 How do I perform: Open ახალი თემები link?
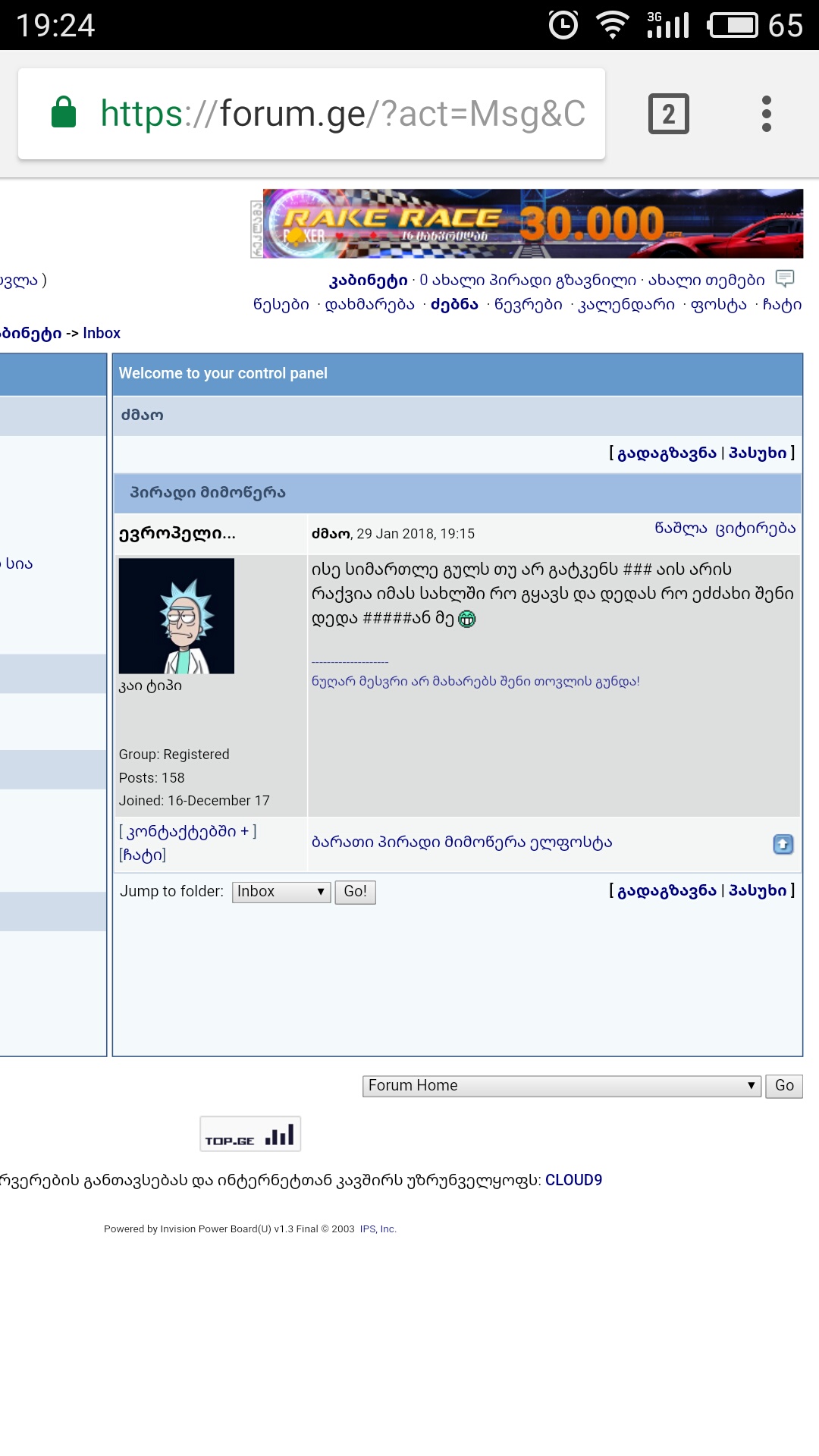tap(706, 281)
